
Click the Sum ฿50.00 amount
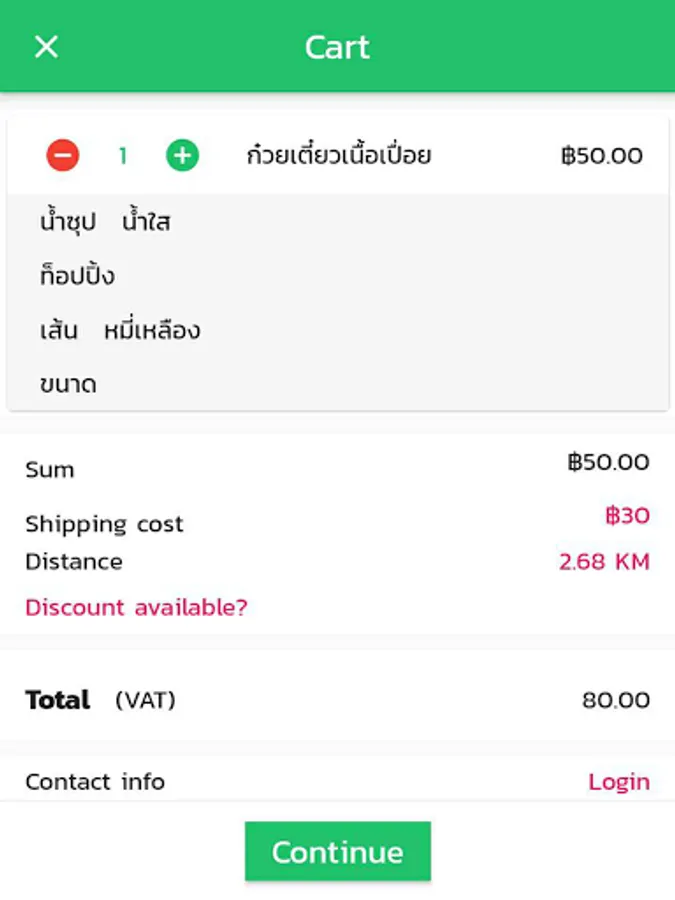(608, 462)
